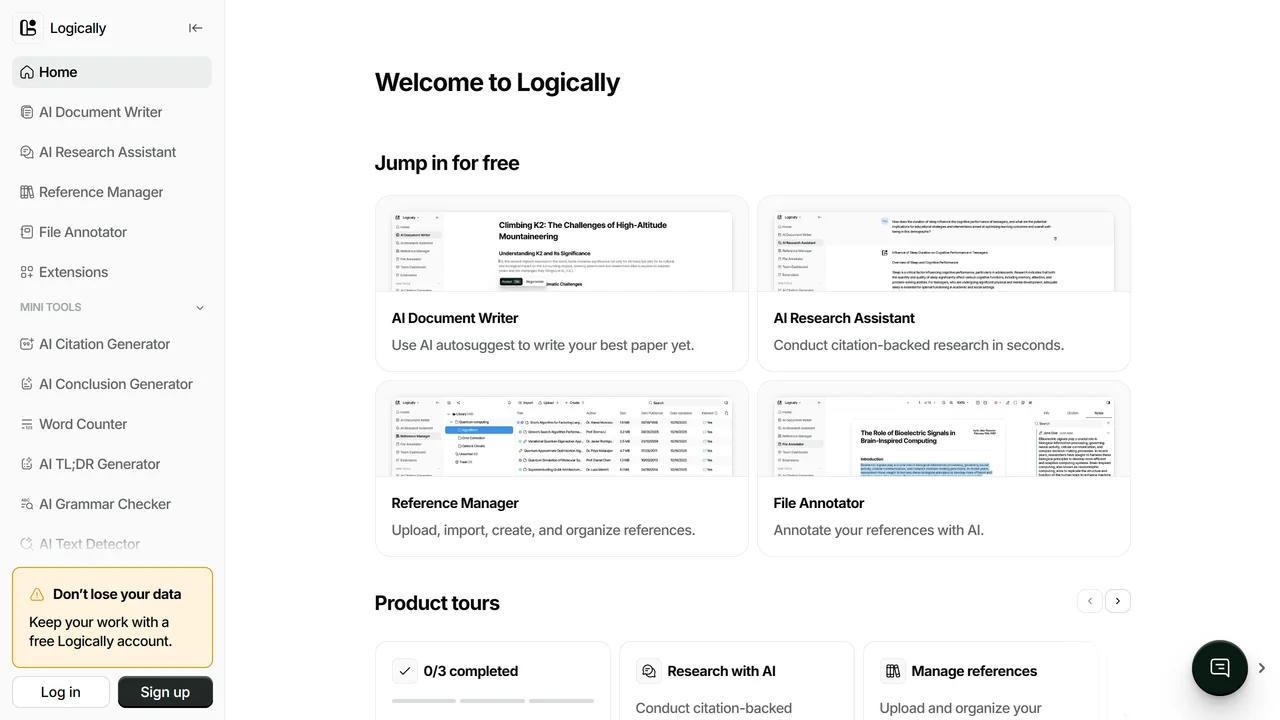The height and width of the screenshot is (720, 1280).
Task: Click the Research with AI tour title
Action: (722, 671)
